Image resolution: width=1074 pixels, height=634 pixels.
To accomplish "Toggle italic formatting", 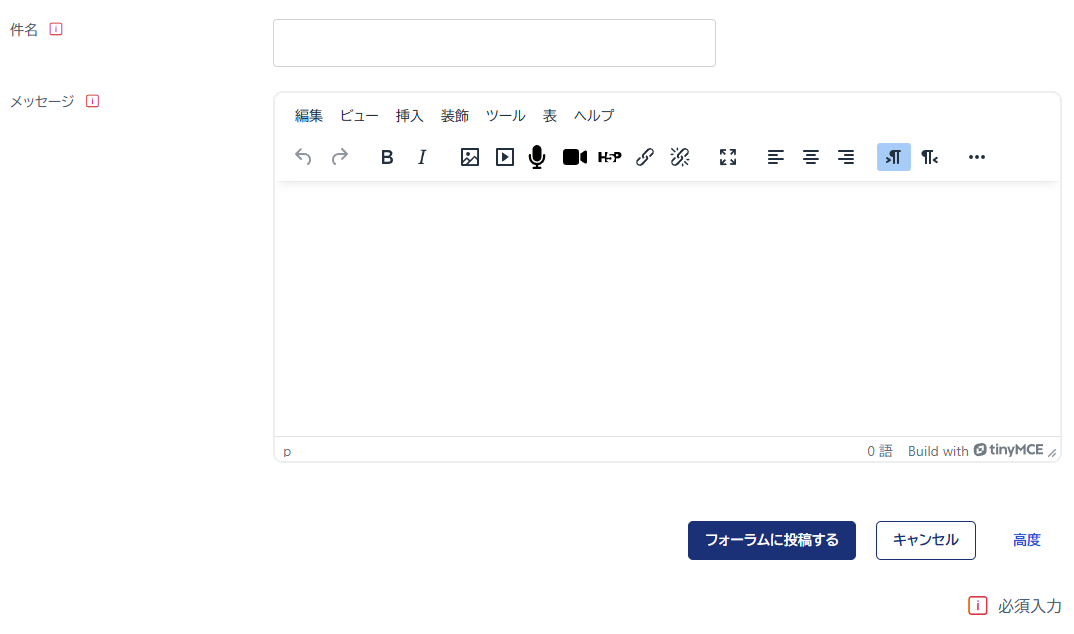I will (x=422, y=157).
